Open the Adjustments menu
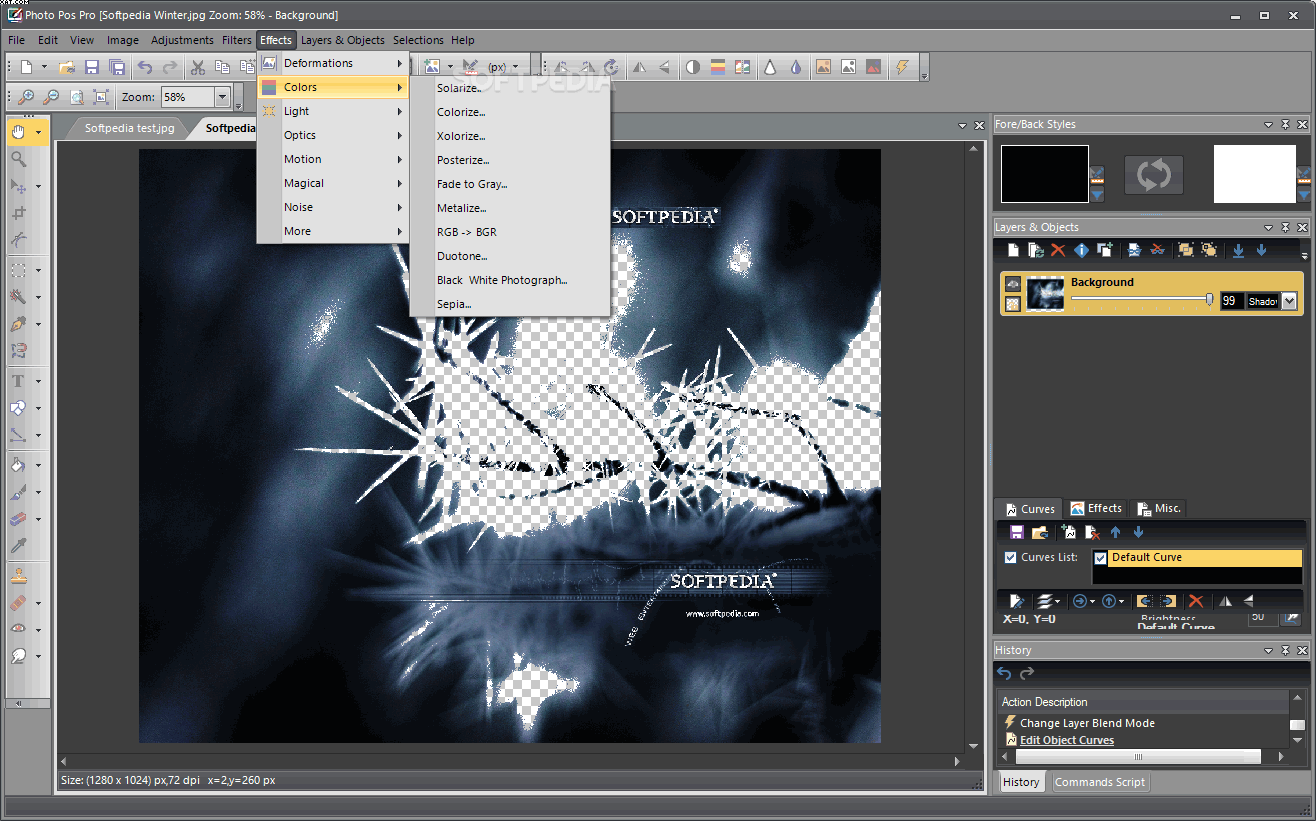 [x=182, y=40]
